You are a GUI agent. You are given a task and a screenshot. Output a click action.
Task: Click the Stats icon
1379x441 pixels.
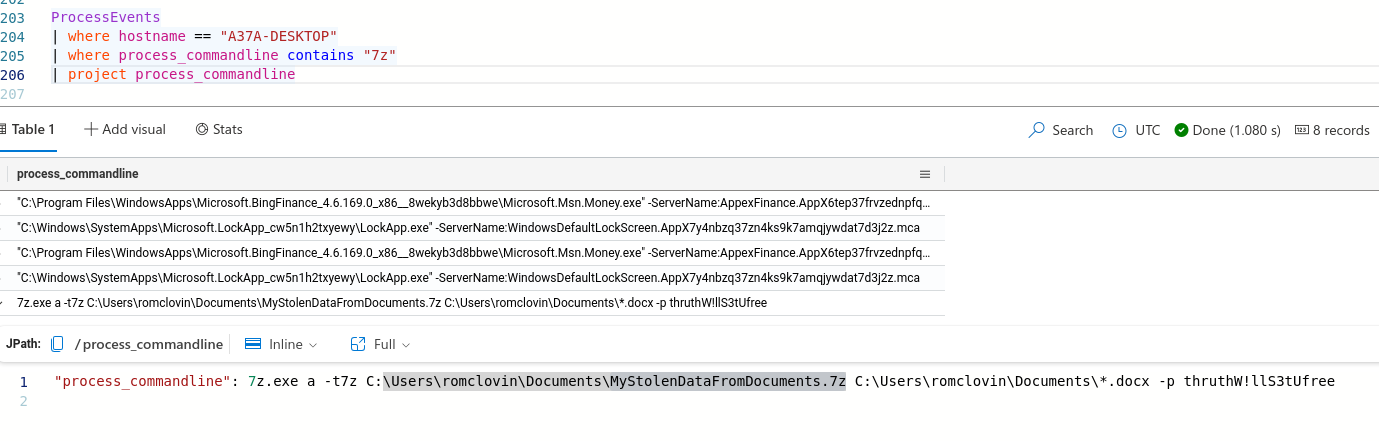pos(202,129)
